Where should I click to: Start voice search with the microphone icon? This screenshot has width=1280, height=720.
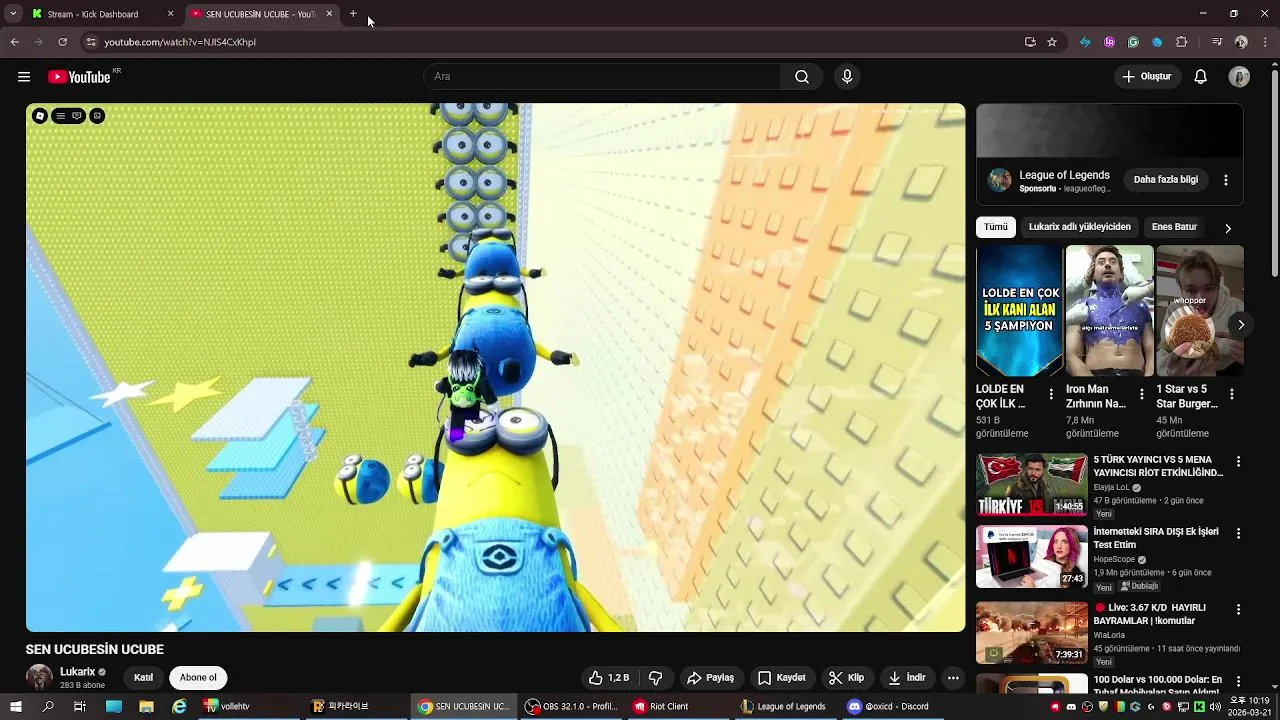click(847, 77)
